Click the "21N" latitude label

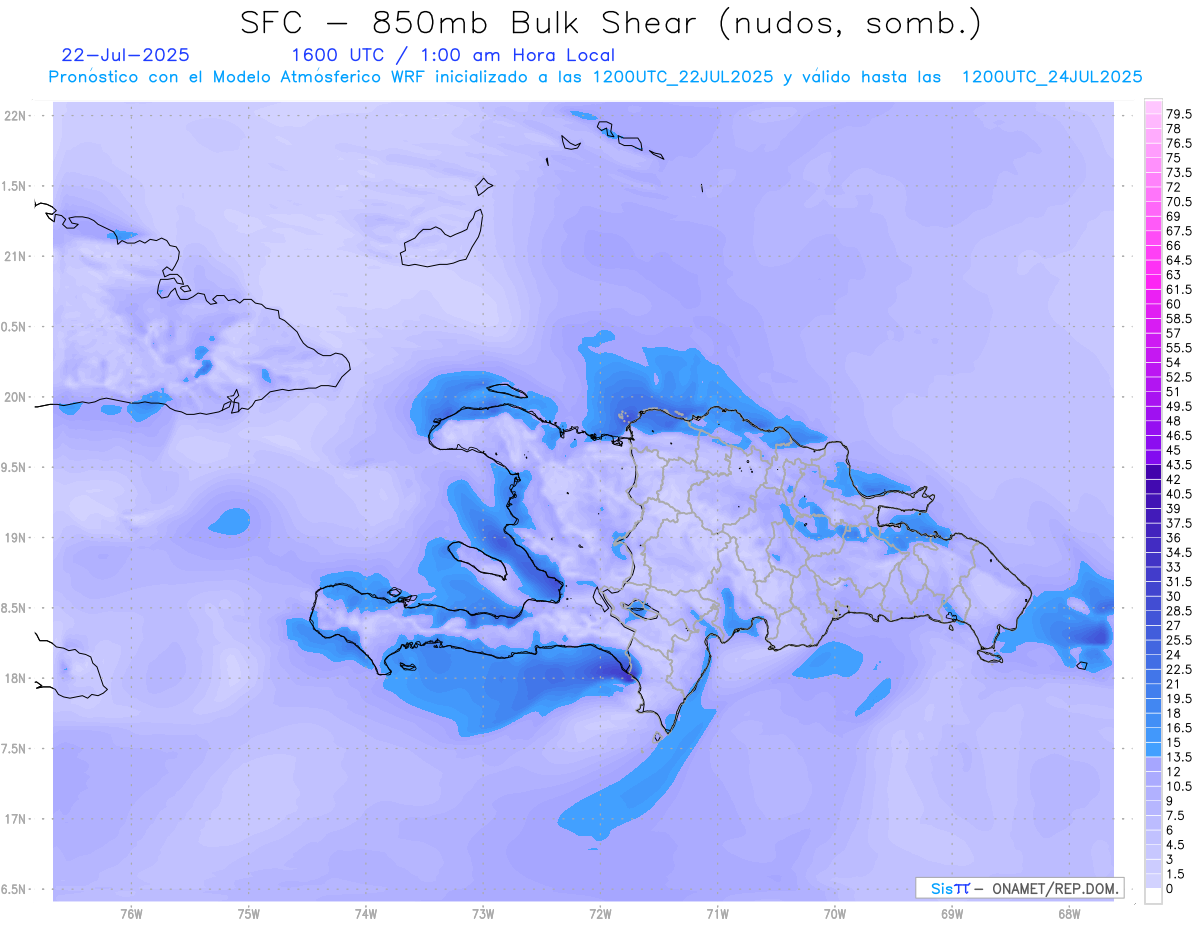point(15,256)
